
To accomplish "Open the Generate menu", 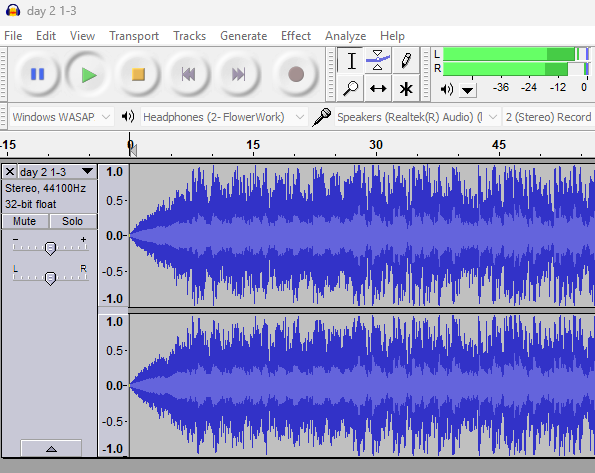I will (244, 36).
